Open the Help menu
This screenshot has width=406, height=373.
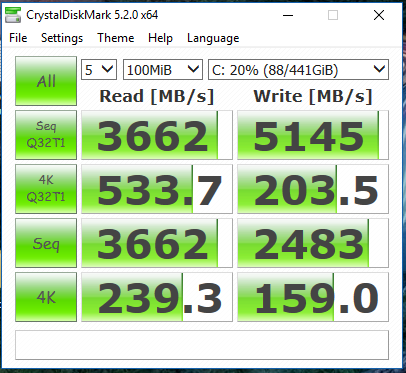pos(160,38)
